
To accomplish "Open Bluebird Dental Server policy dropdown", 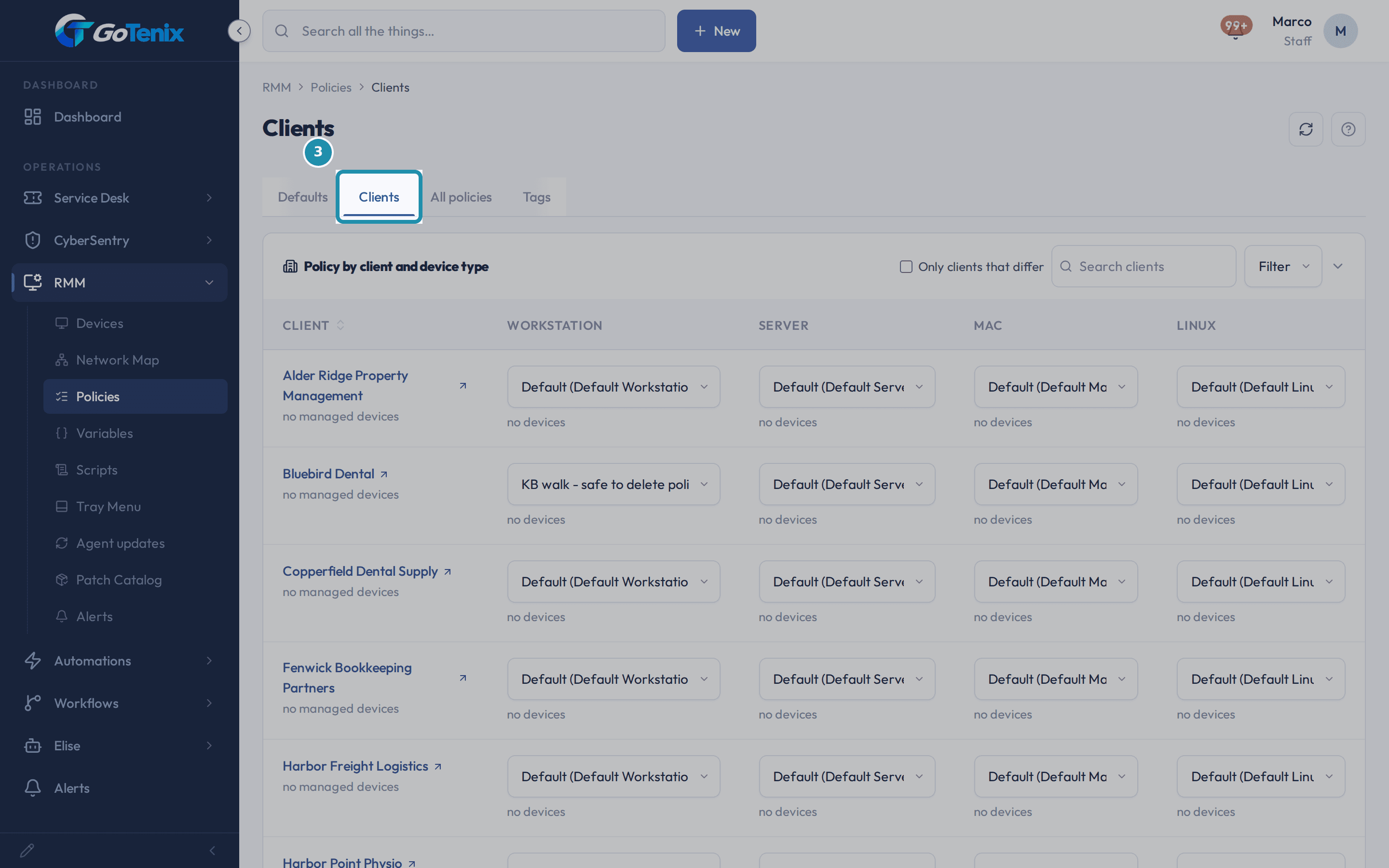I will pos(846,485).
